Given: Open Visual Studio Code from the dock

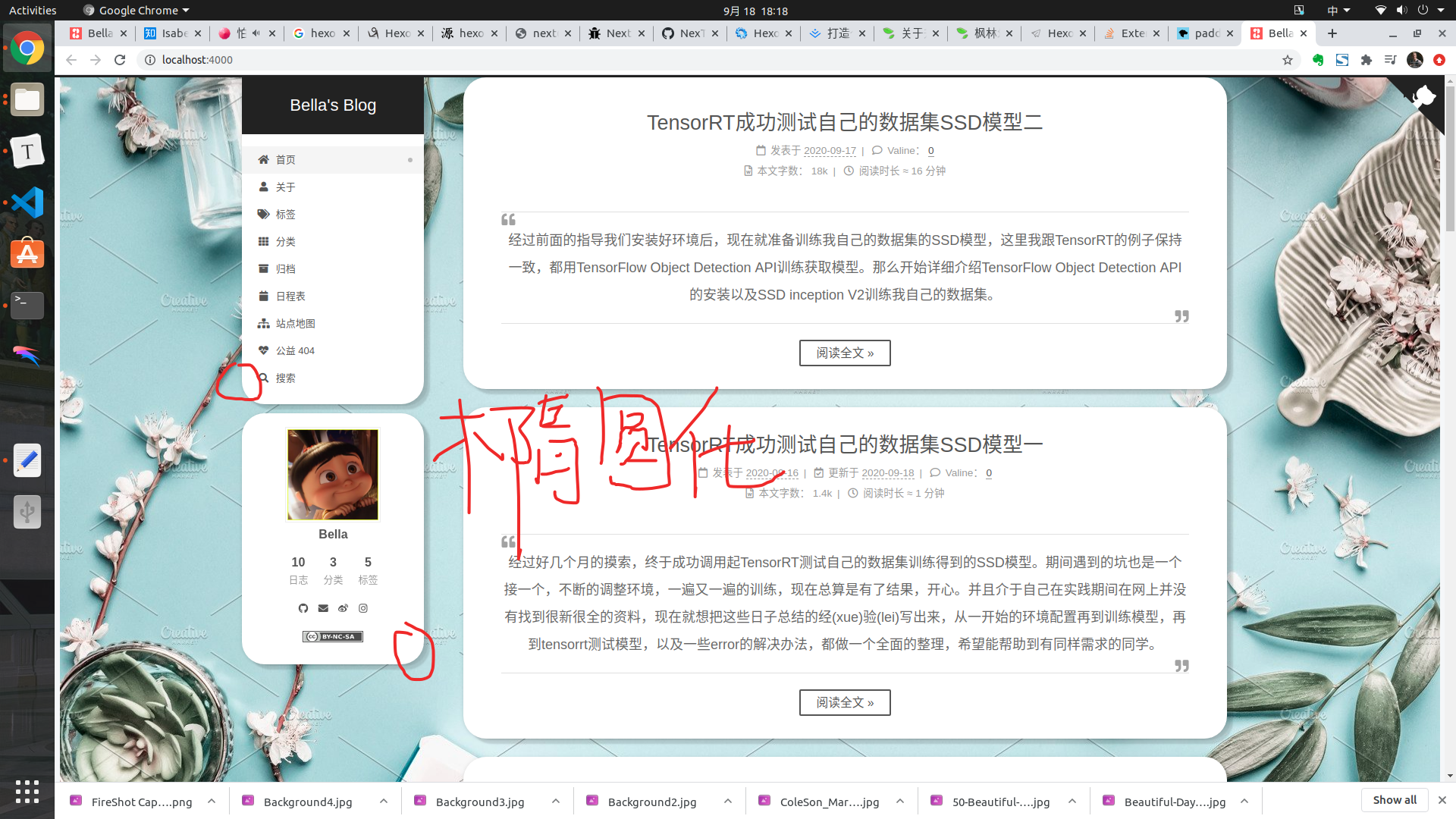Looking at the screenshot, I should click(x=27, y=202).
